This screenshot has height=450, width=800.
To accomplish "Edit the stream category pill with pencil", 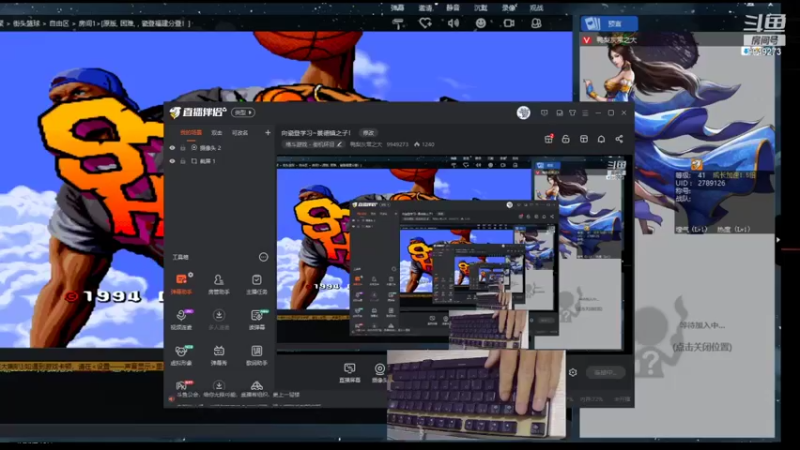I will 313,144.
